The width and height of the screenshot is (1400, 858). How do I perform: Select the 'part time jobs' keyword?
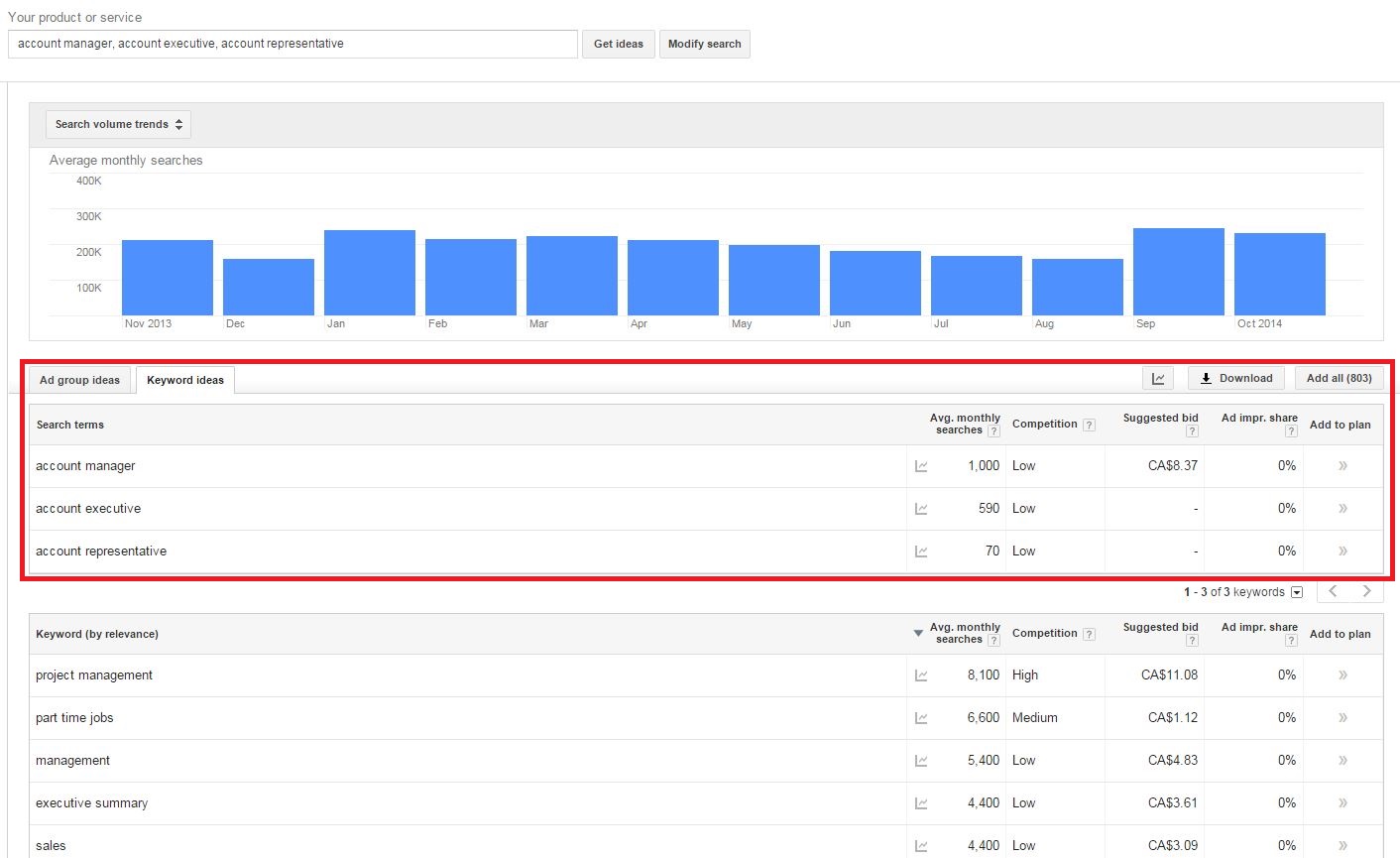point(74,718)
